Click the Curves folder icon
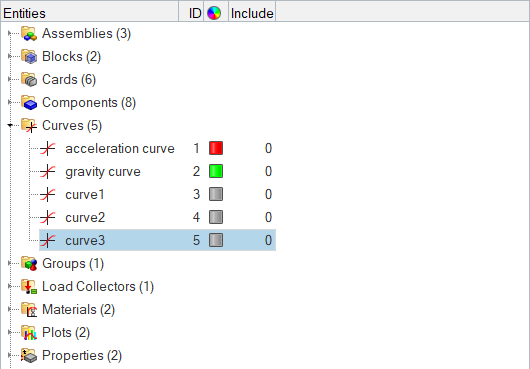This screenshot has width=530, height=369. point(29,125)
